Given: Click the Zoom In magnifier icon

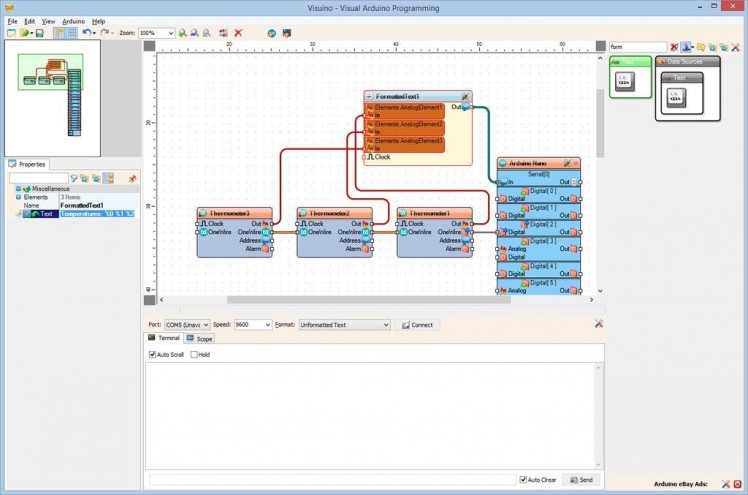Looking at the screenshot, I should coord(180,33).
